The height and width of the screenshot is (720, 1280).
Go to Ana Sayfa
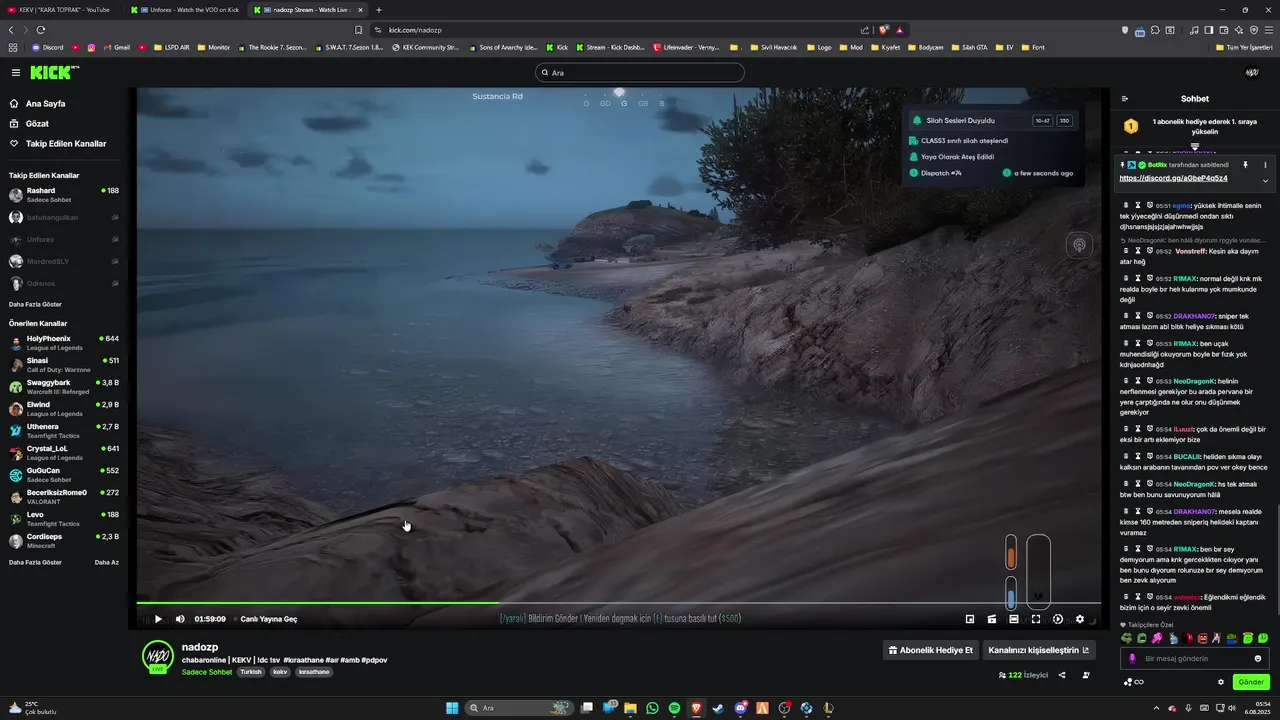45,104
